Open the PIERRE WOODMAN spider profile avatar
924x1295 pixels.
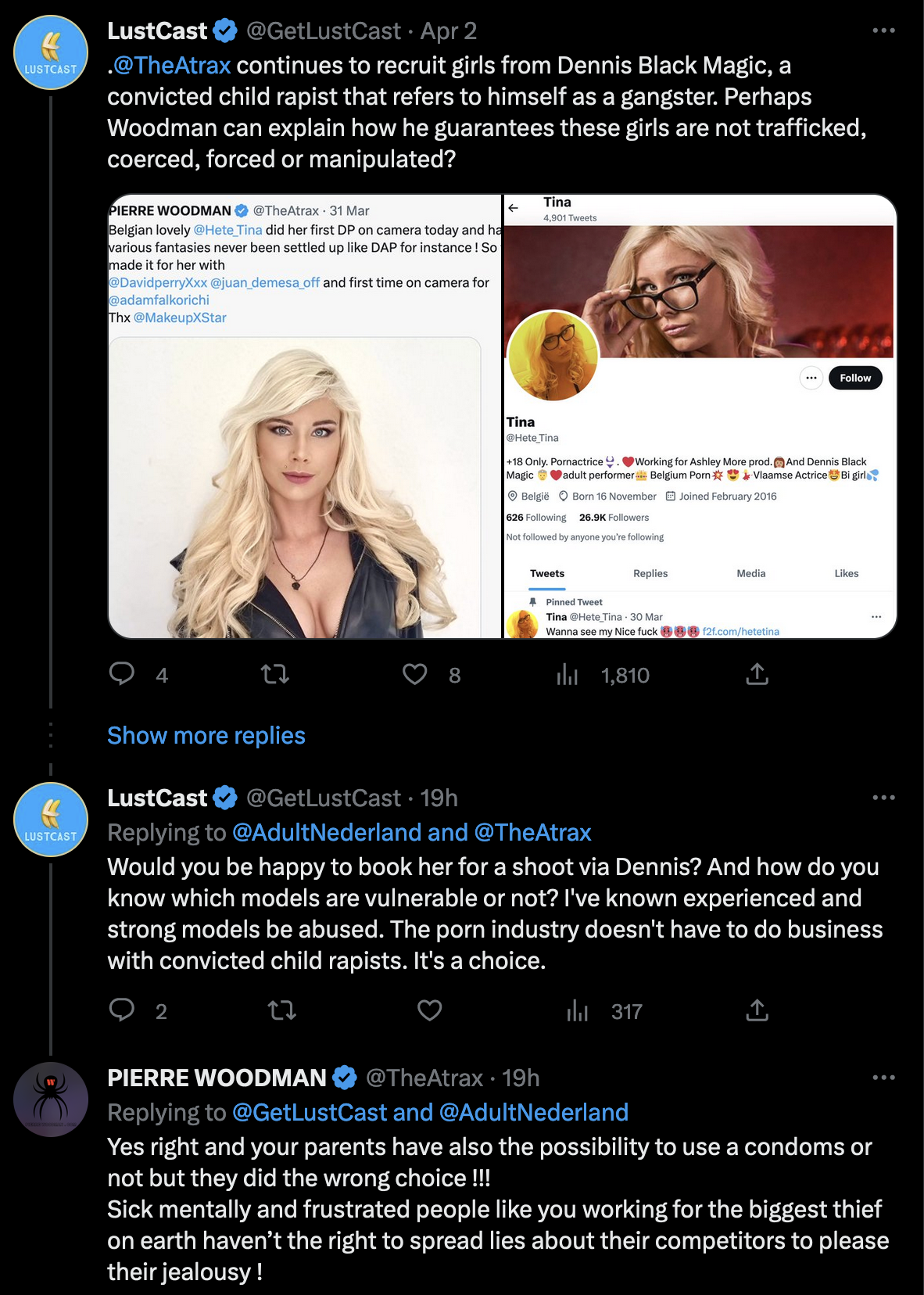click(51, 1099)
